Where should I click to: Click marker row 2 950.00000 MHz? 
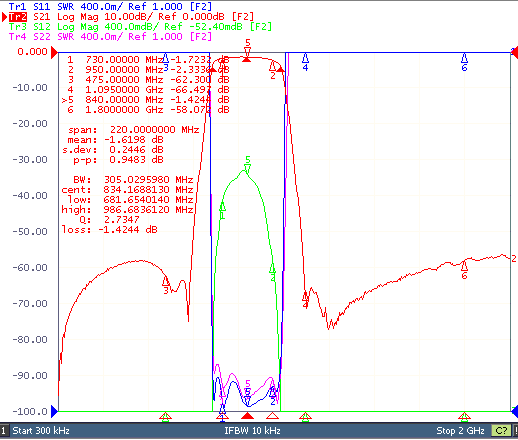[148, 70]
